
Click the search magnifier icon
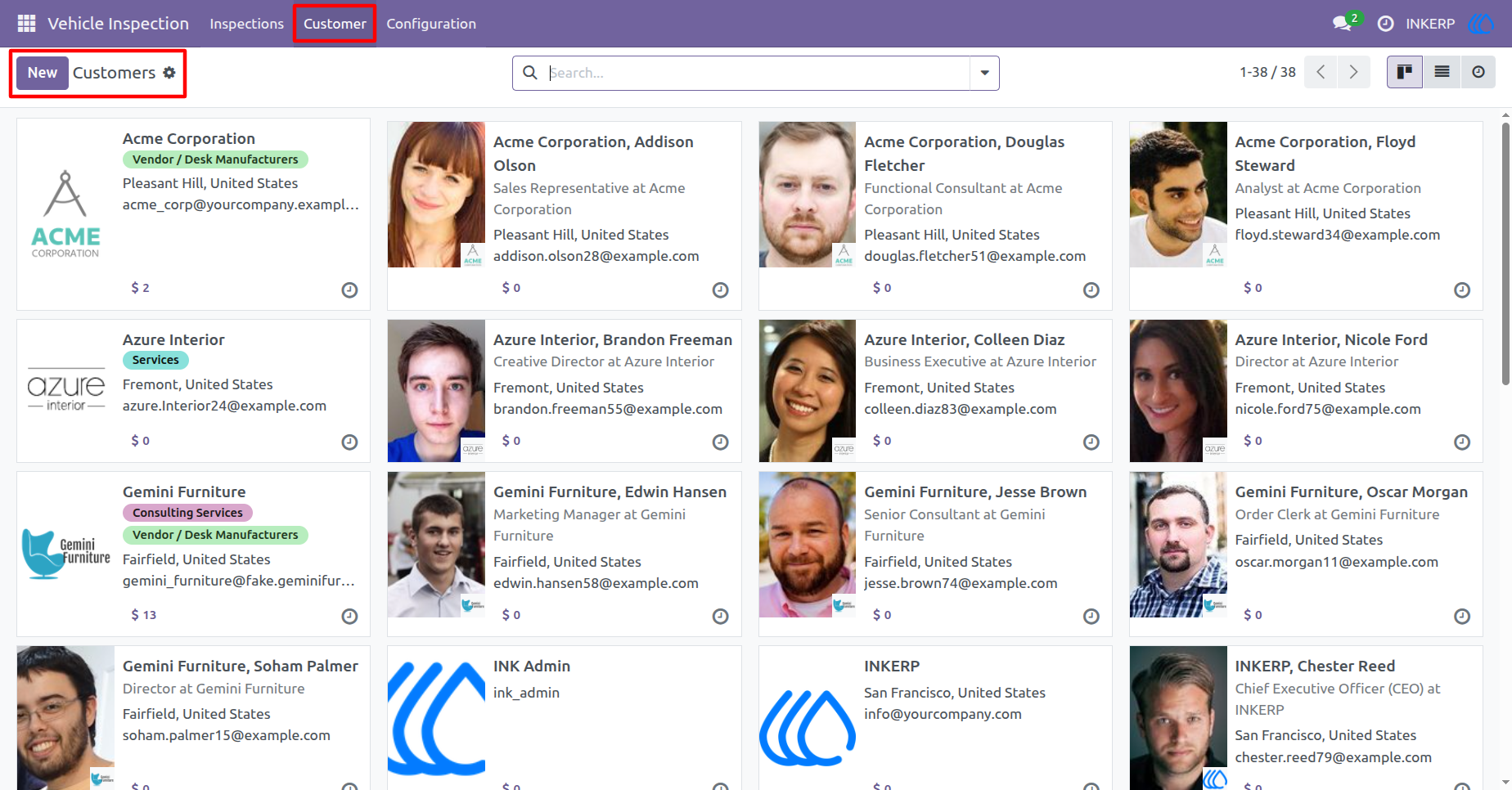pyautogui.click(x=530, y=73)
